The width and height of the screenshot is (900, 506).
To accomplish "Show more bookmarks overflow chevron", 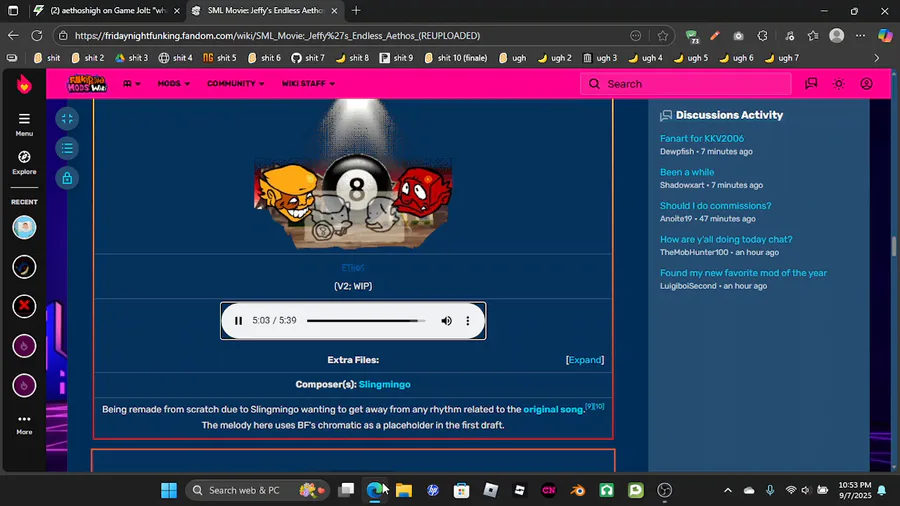I will [876, 58].
